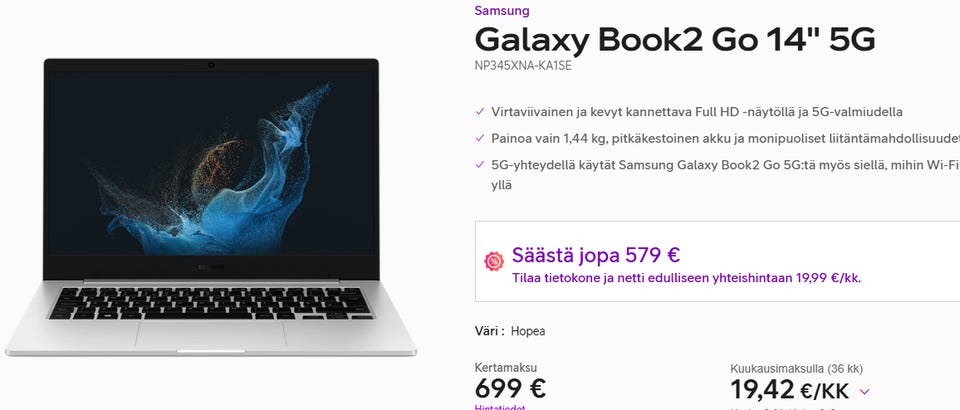
Task: Open the Galaxy Book2 Go laptop product image
Action: coord(211,207)
